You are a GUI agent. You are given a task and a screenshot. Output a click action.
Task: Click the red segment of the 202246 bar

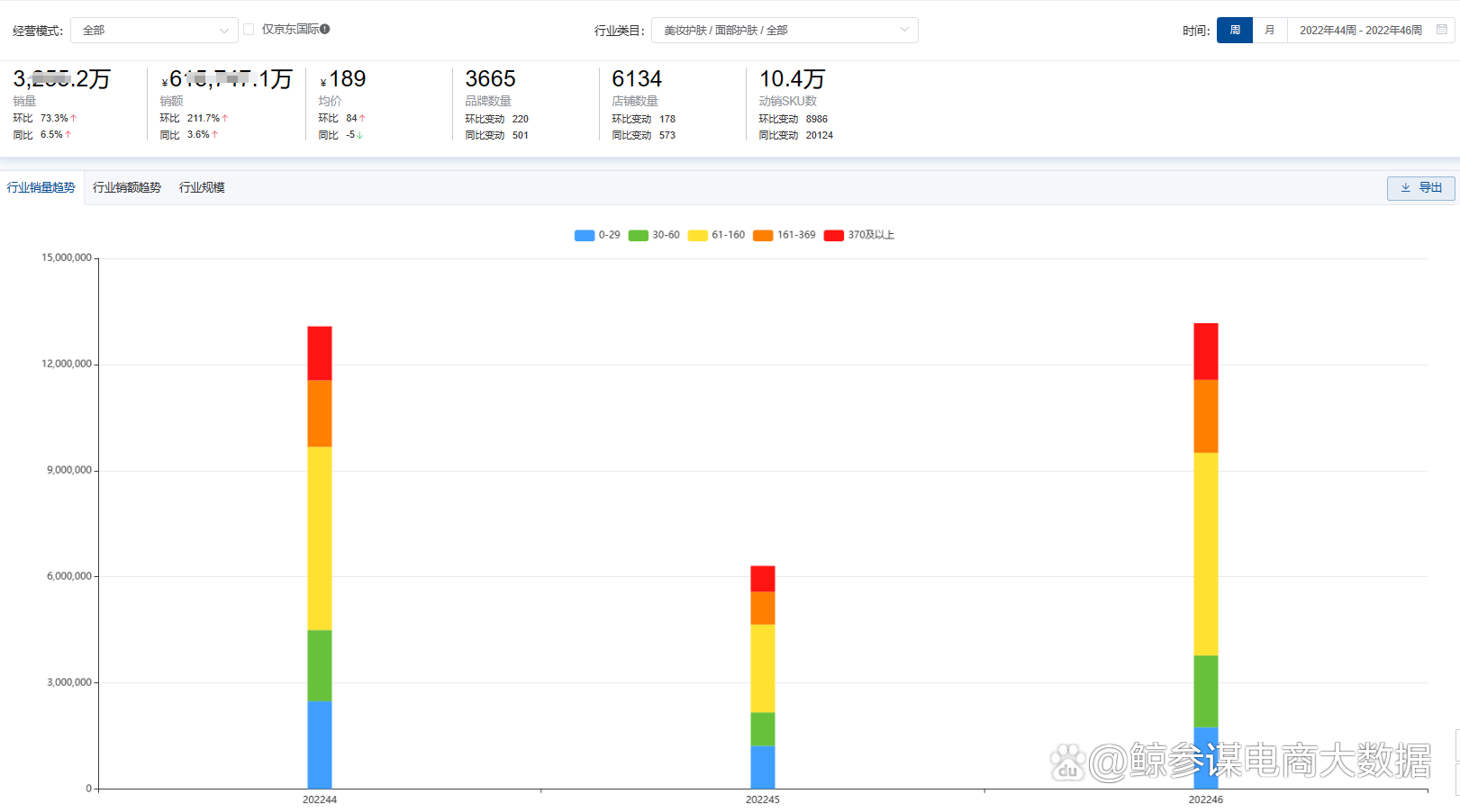(1206, 352)
